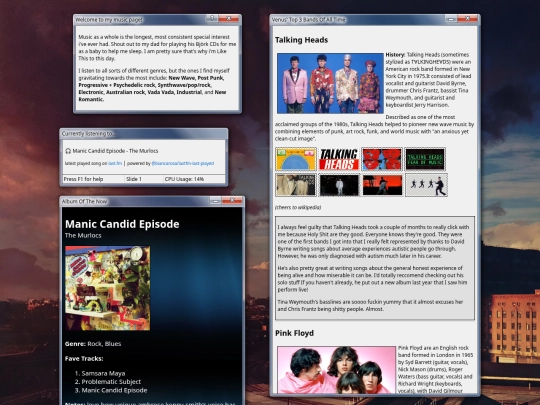Screen dimensions: 540x405
Task: Click the large "Manic Candid Episode" album title
Action: [x=122, y=224]
